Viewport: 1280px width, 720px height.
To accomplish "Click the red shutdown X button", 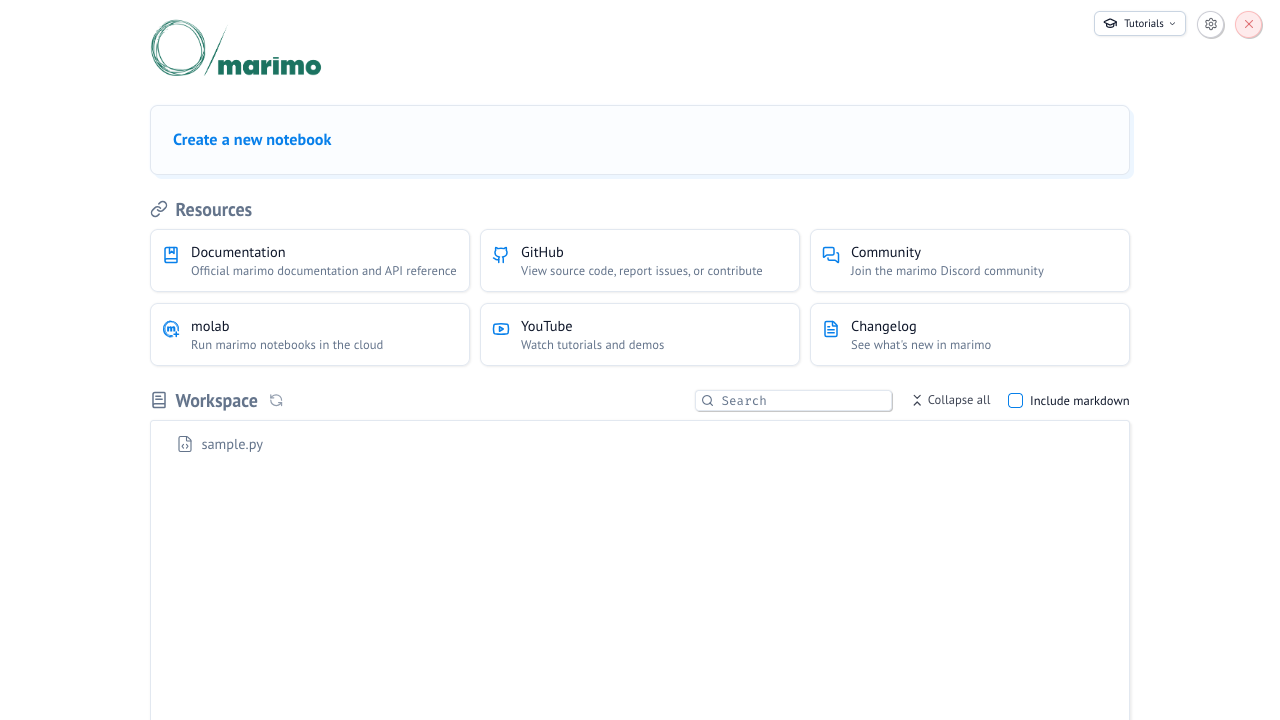I will click(x=1248, y=24).
